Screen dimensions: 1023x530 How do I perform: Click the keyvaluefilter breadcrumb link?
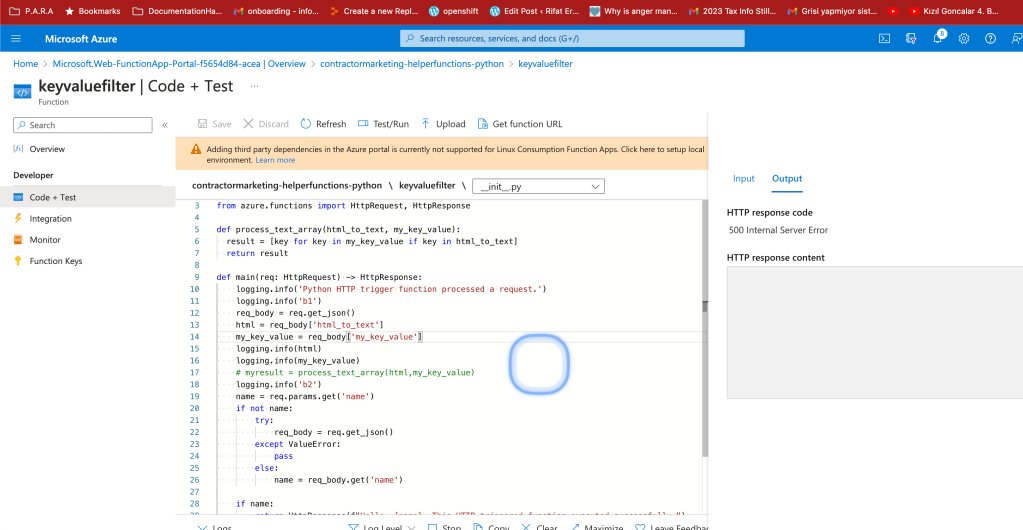(x=545, y=64)
